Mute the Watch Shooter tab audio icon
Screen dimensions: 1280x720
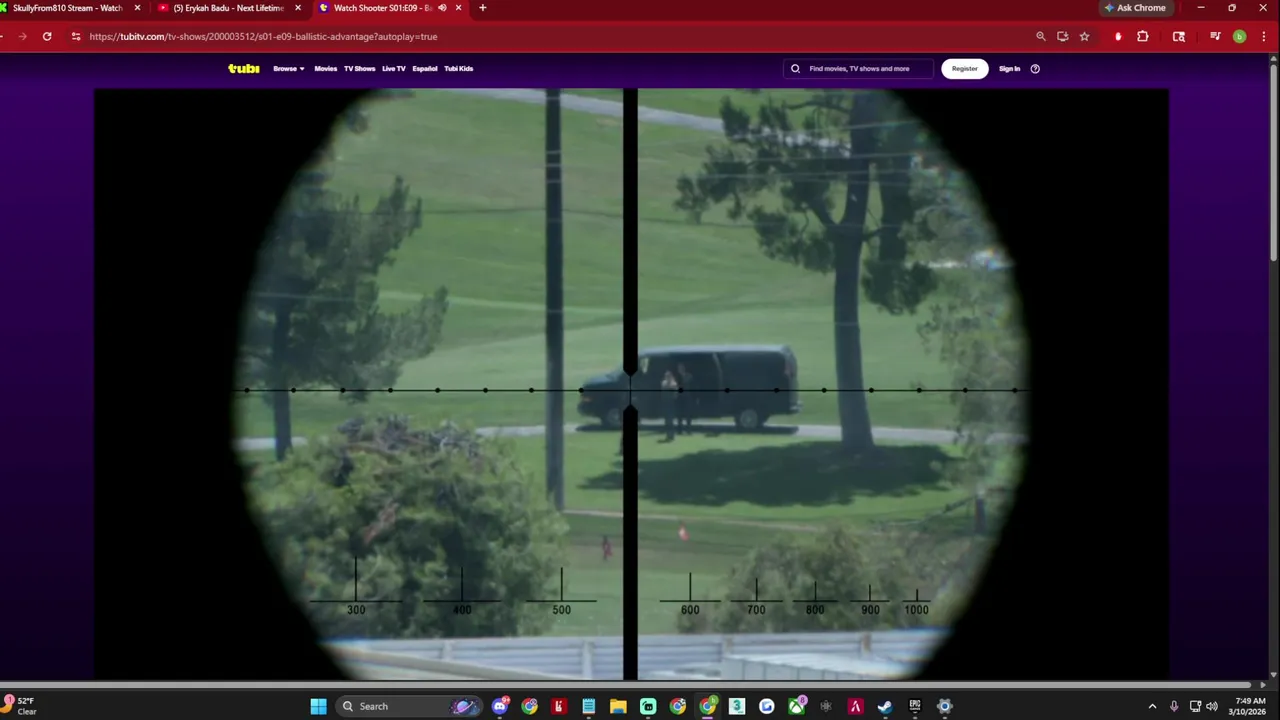click(442, 8)
